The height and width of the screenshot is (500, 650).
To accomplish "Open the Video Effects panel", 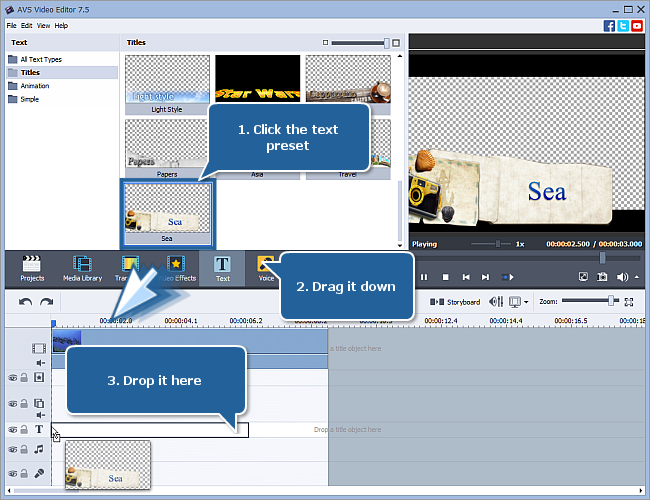I will tap(177, 269).
